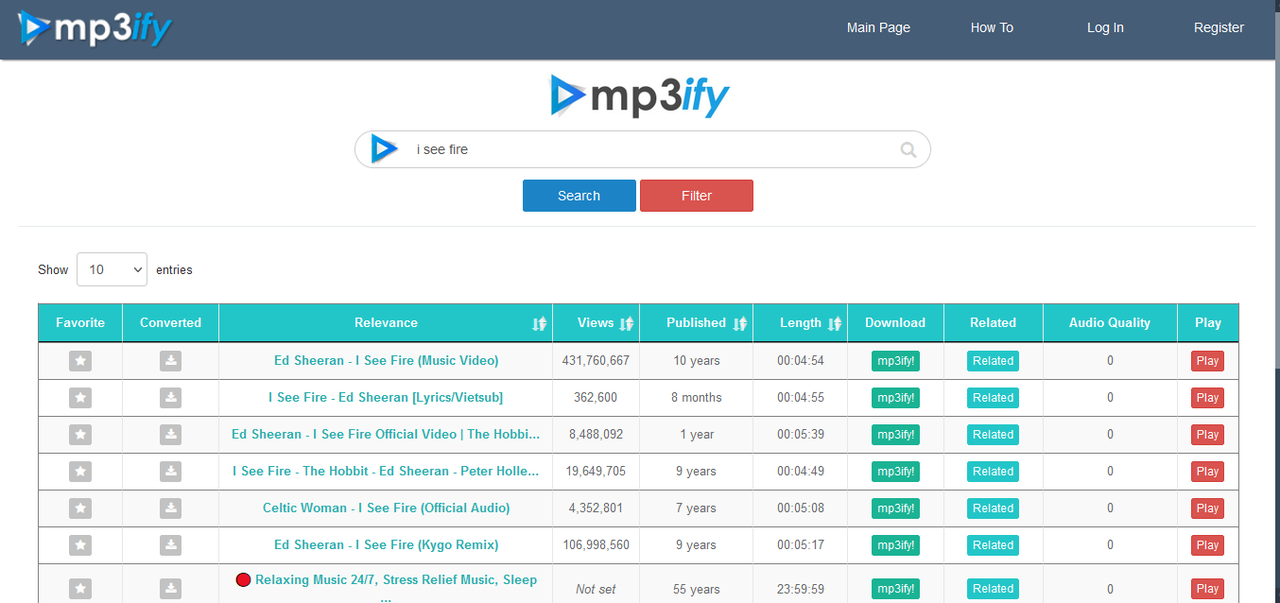The image size is (1280, 603).
Task: Show Related for Celtic Woman row
Action: point(993,508)
